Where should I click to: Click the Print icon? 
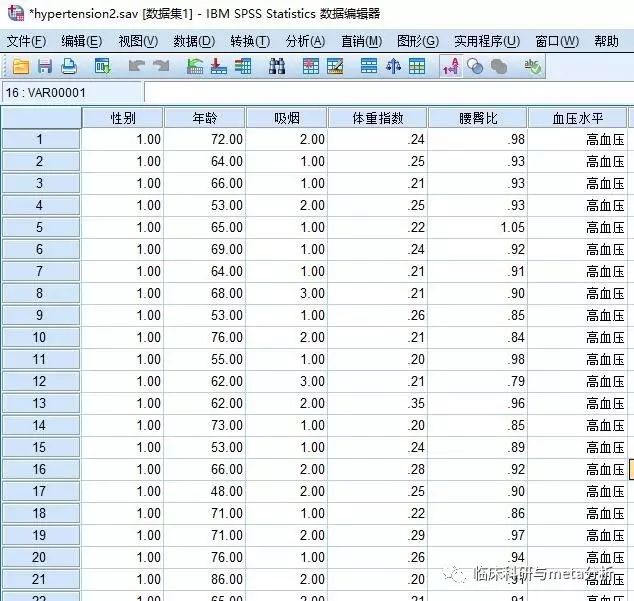coord(69,66)
